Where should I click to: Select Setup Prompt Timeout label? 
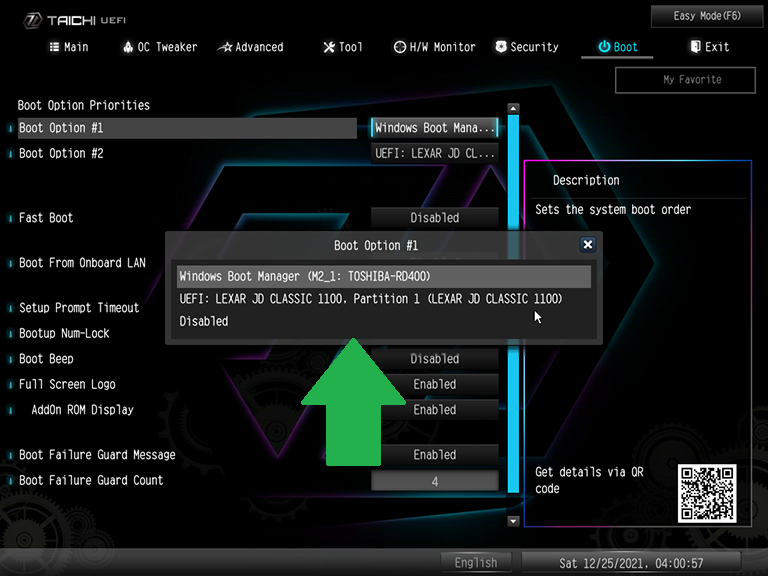pyautogui.click(x=79, y=308)
